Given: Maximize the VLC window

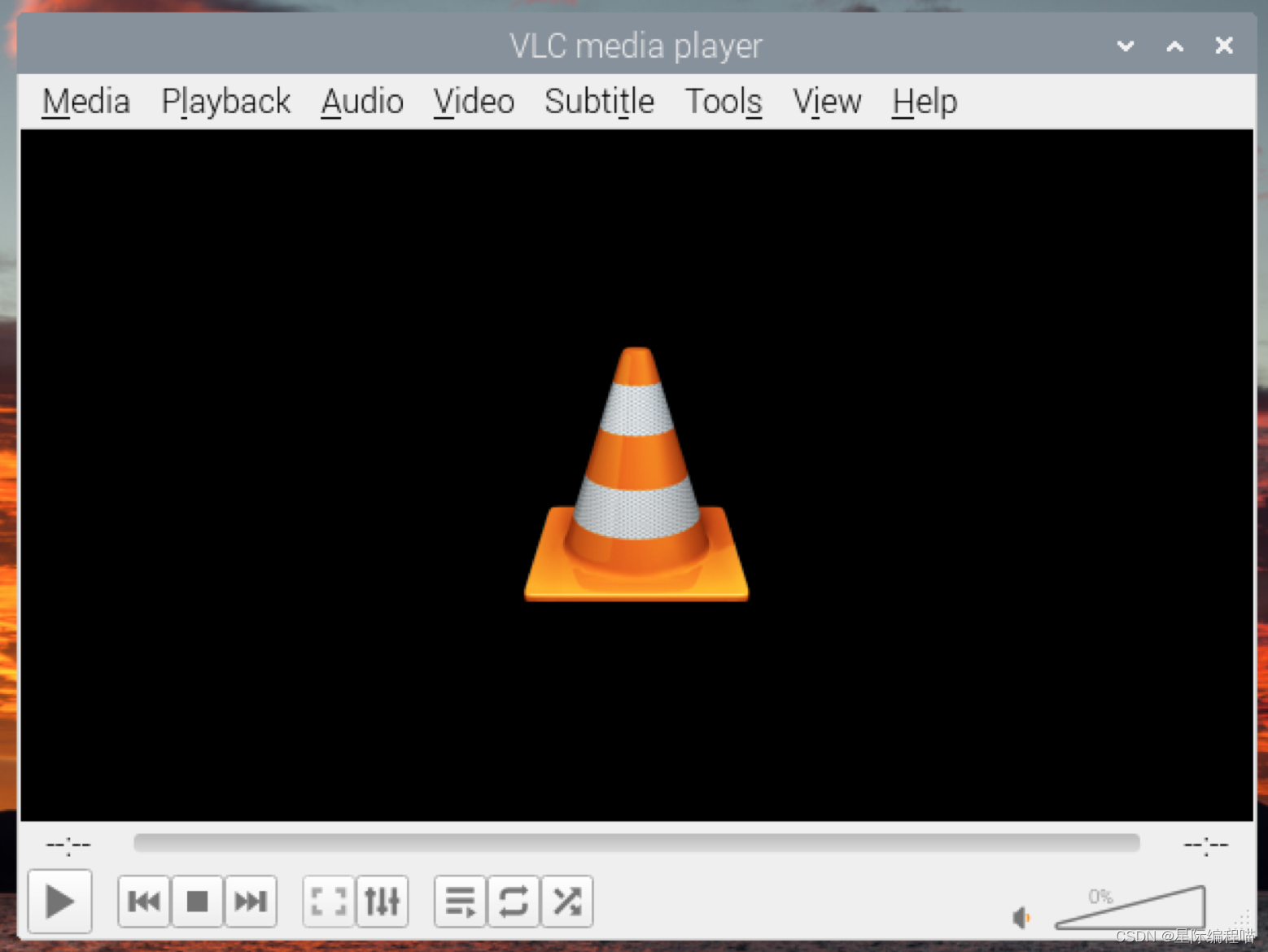Looking at the screenshot, I should point(1175,46).
